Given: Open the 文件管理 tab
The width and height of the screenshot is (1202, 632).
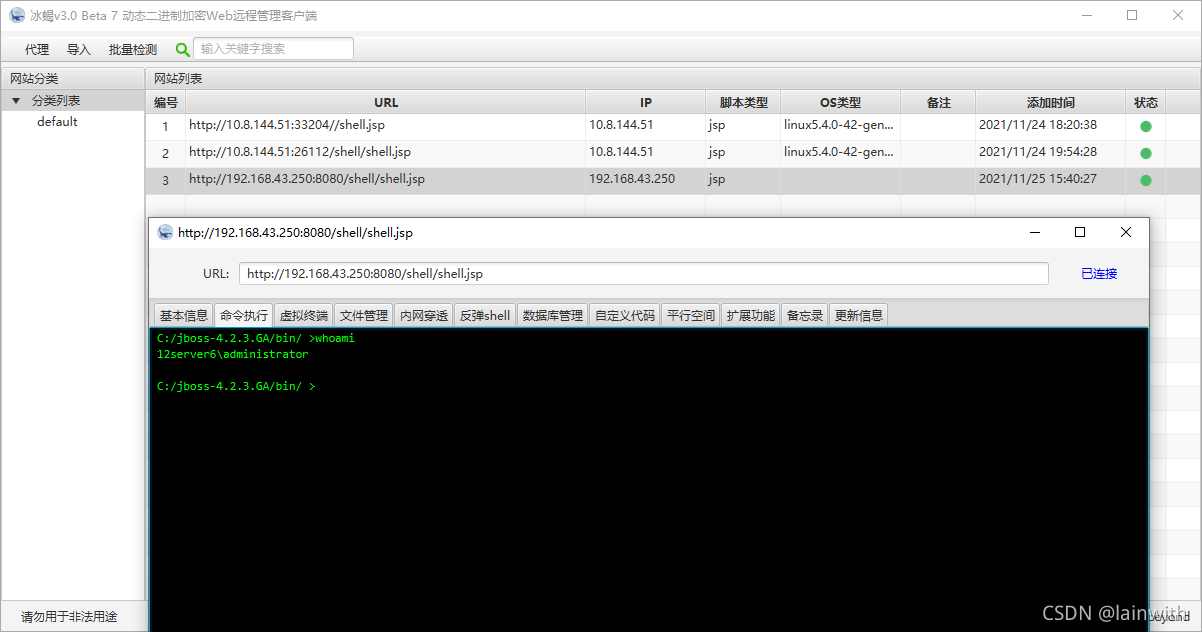Looking at the screenshot, I should (x=363, y=315).
